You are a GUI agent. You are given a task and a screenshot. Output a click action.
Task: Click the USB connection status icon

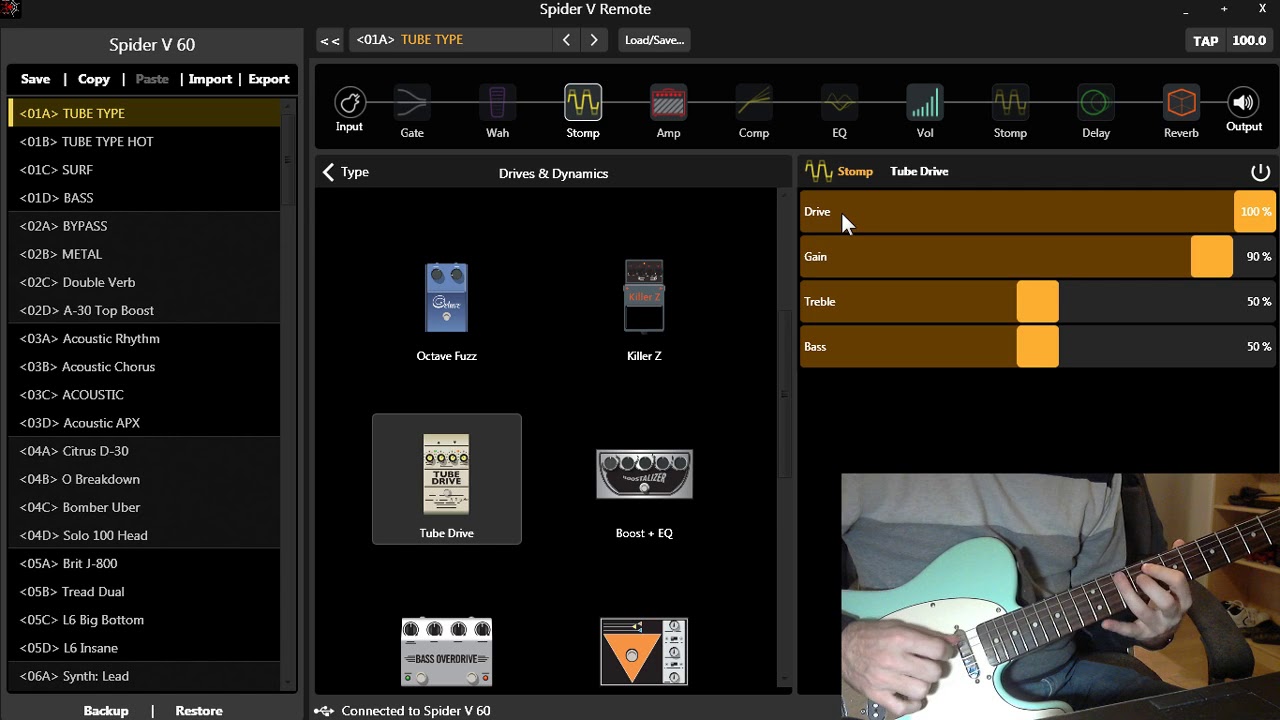pos(323,711)
